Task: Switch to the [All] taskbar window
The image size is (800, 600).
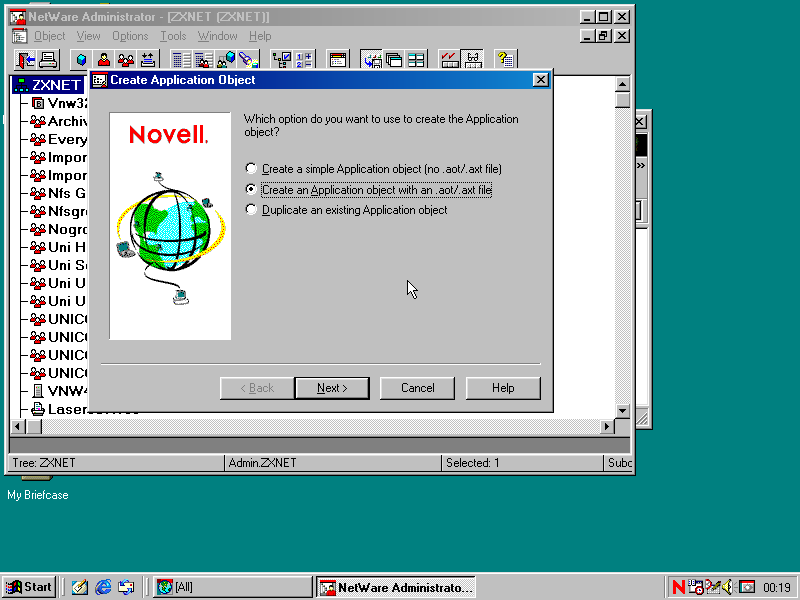Action: coord(233,587)
